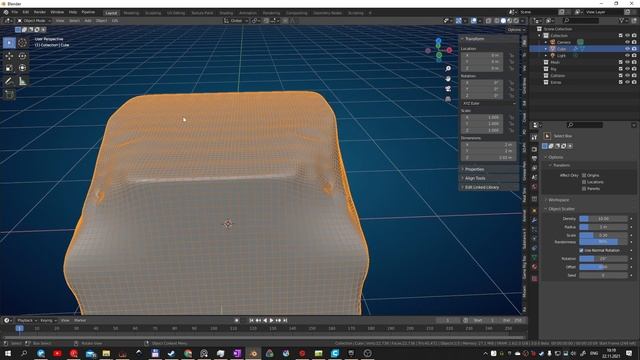Click the red X axis on navigation gizmo
Image resolution: width=640 pixels, height=360 pixels.
(449, 50)
